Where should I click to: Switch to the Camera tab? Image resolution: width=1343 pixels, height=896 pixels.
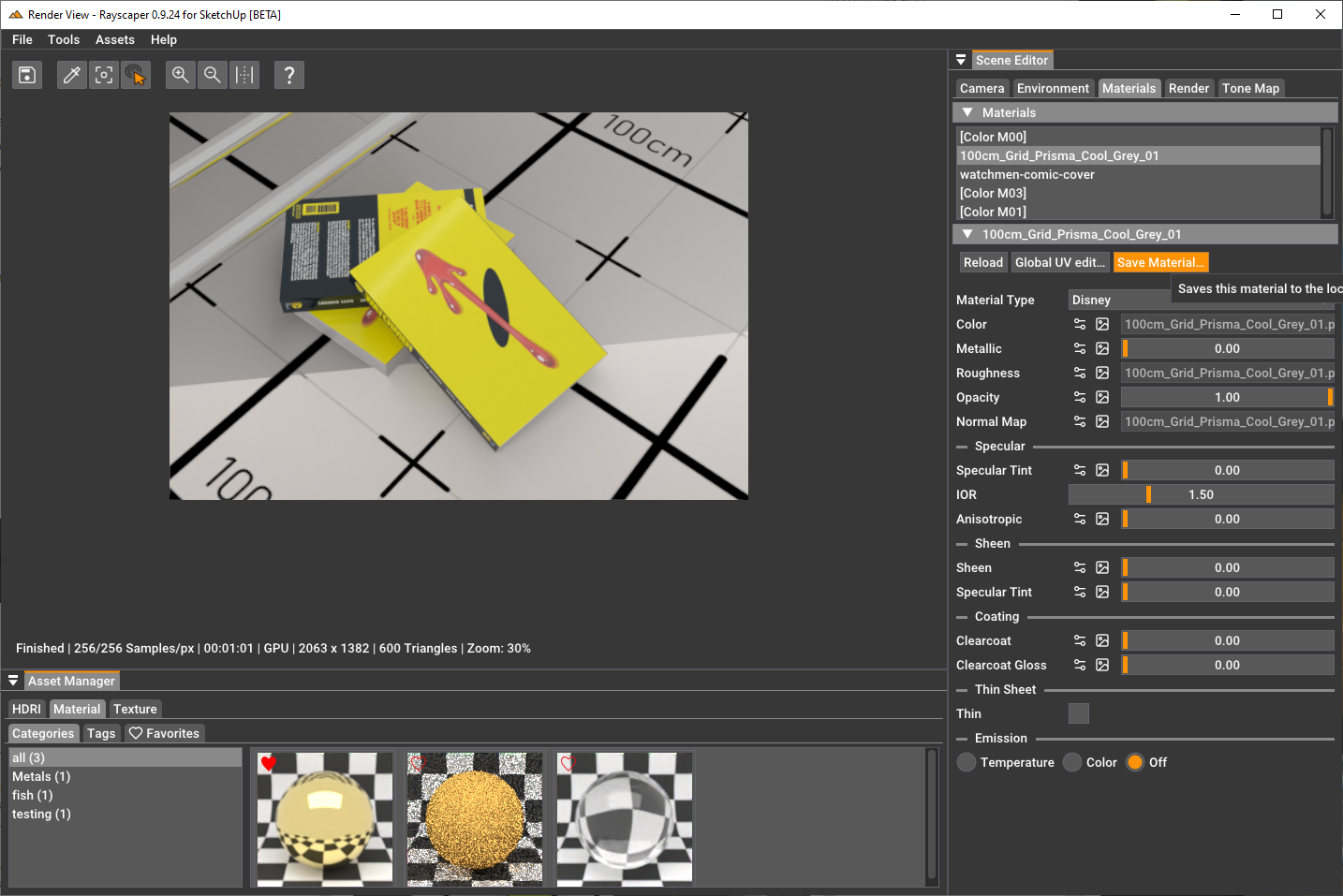(981, 88)
